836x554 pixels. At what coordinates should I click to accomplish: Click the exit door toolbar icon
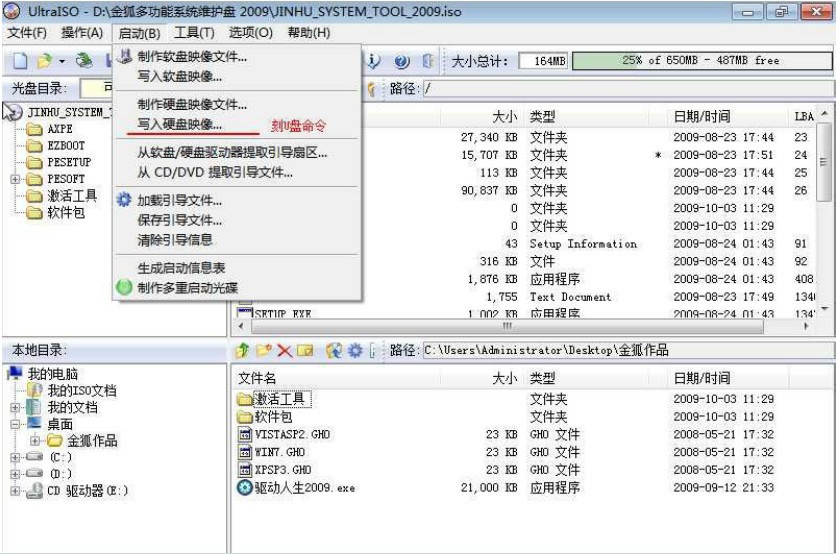click(428, 61)
